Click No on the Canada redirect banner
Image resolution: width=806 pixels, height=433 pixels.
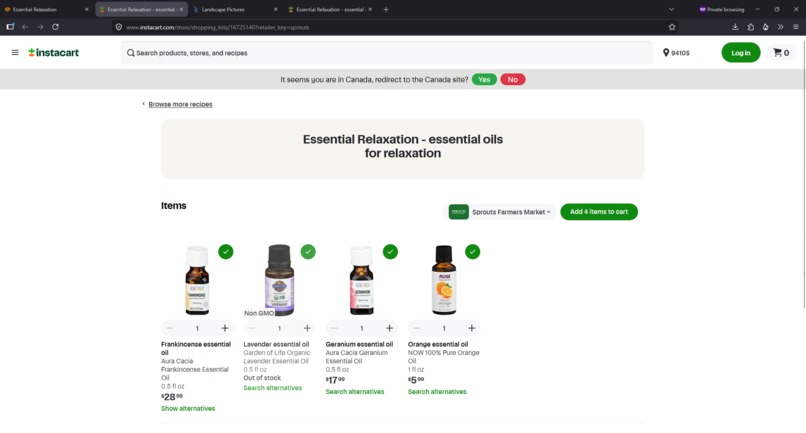(x=512, y=80)
